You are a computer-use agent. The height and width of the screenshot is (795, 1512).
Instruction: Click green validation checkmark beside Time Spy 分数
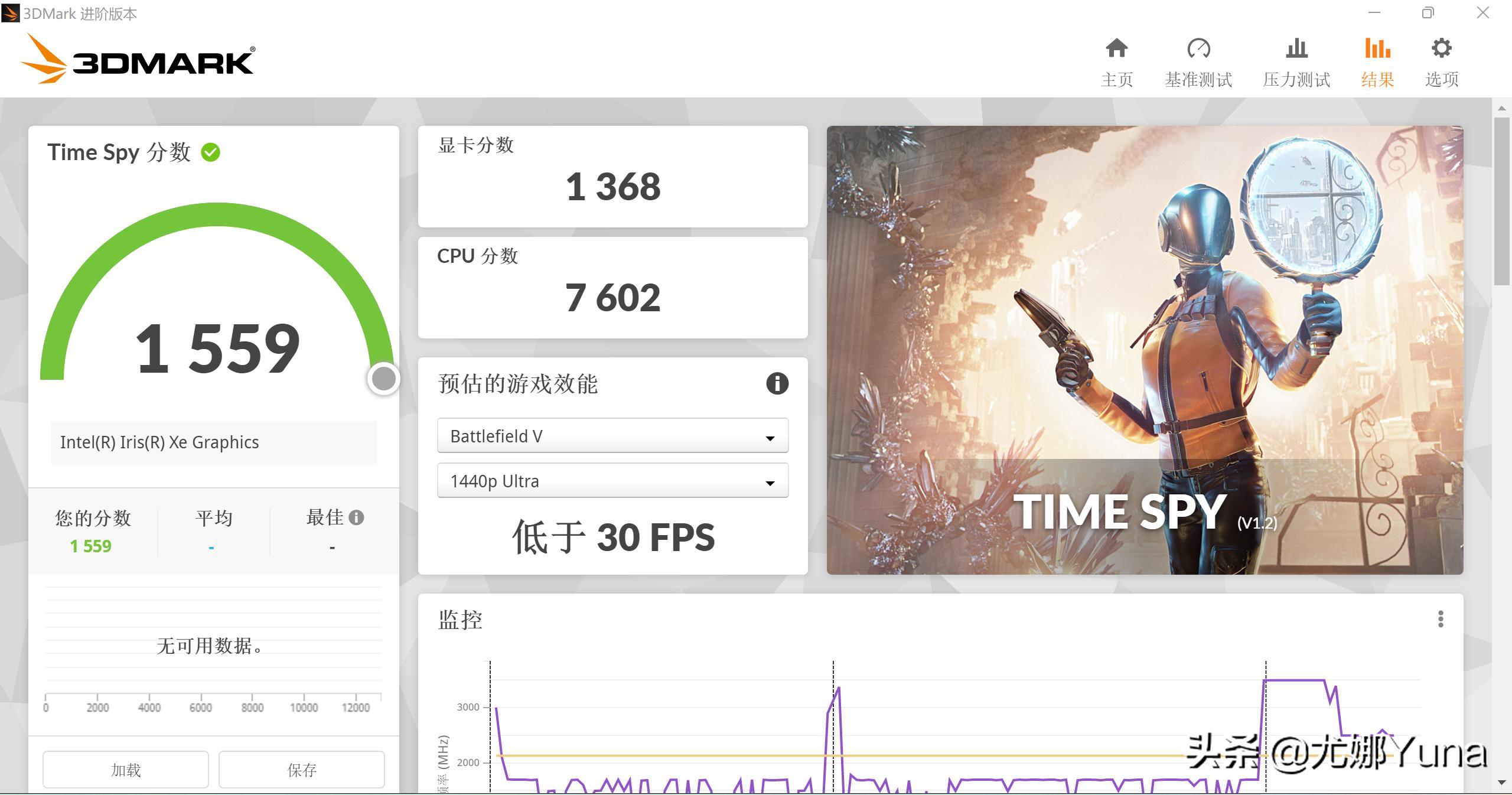(211, 152)
